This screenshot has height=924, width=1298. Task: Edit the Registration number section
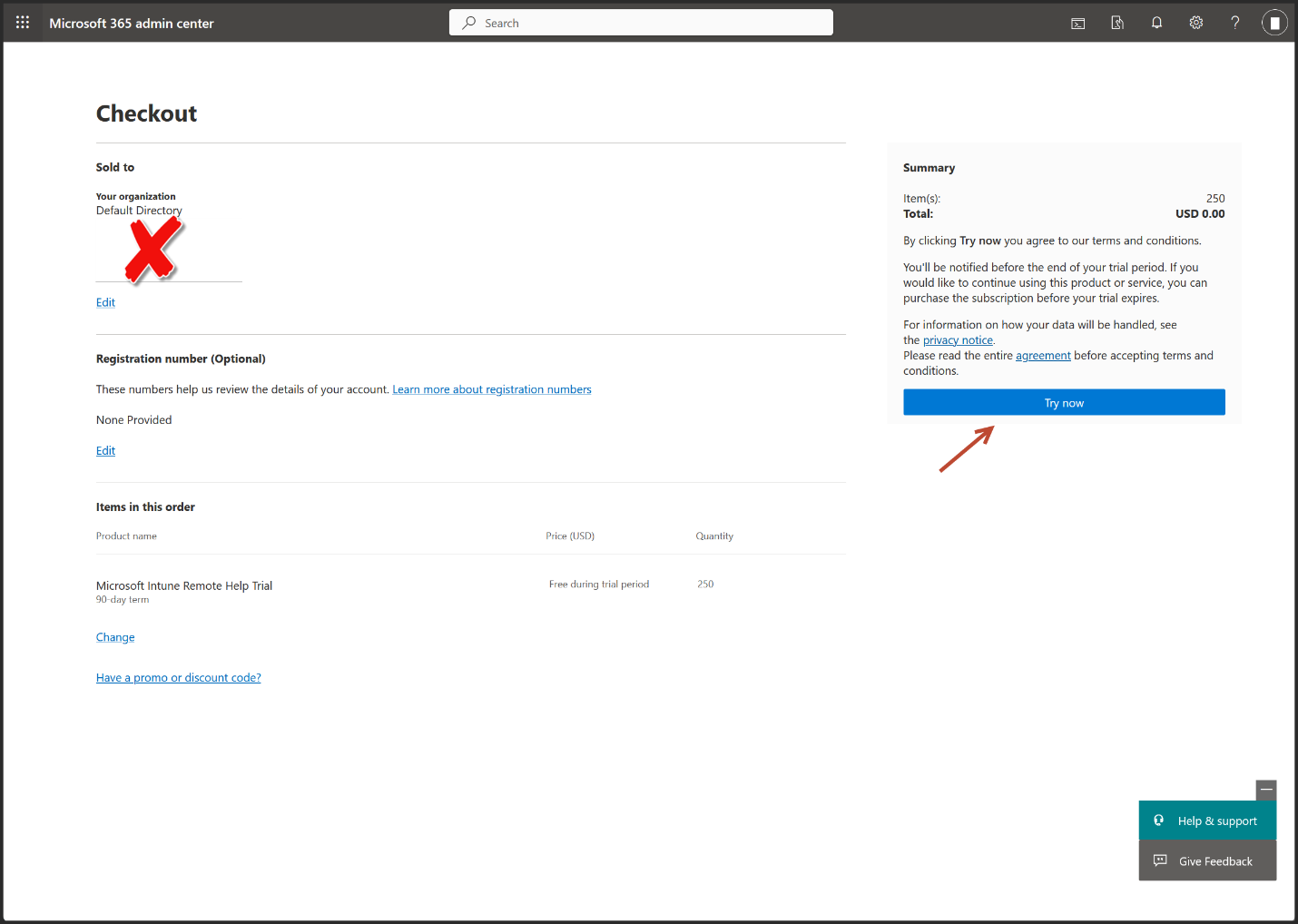(x=105, y=450)
